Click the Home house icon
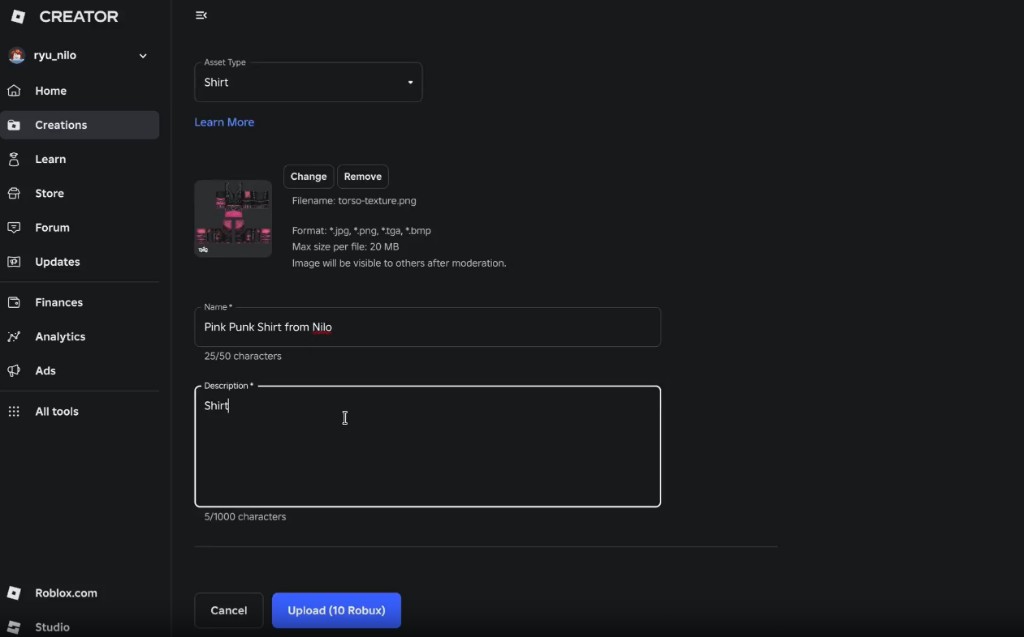 point(14,91)
